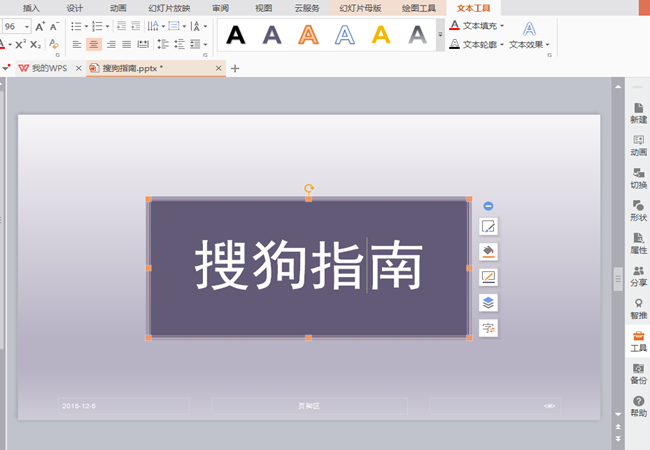Apply blue outline WordArt style

click(x=345, y=35)
